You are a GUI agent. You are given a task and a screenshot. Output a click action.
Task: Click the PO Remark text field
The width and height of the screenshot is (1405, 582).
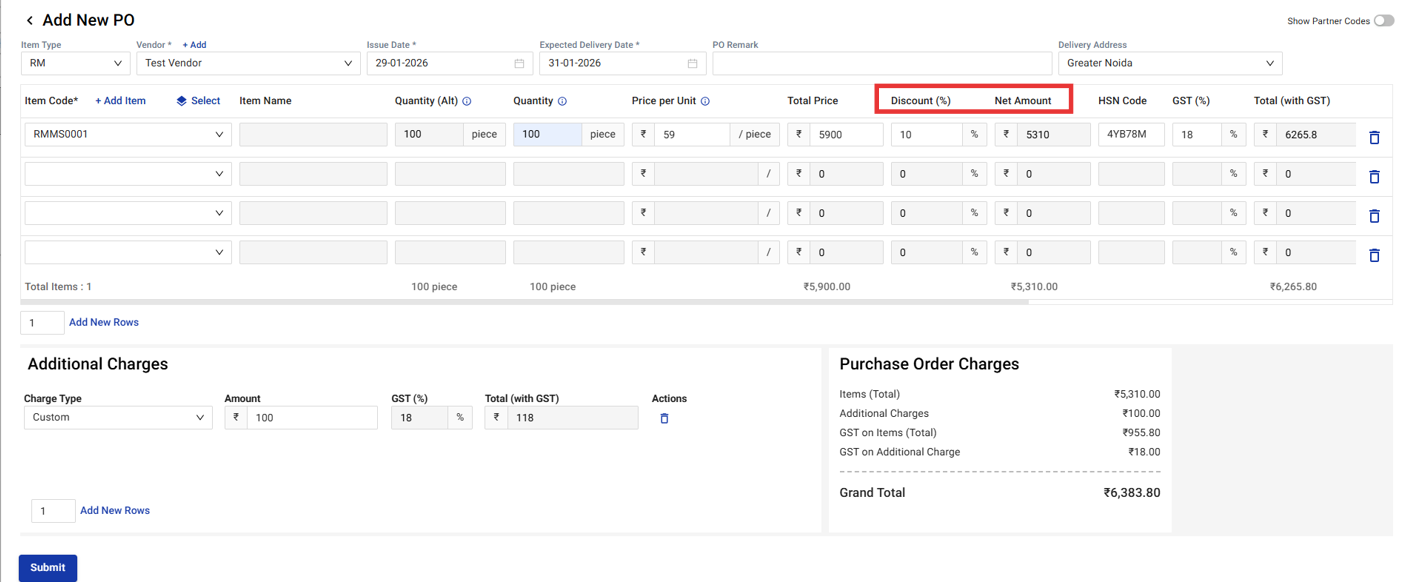(881, 63)
